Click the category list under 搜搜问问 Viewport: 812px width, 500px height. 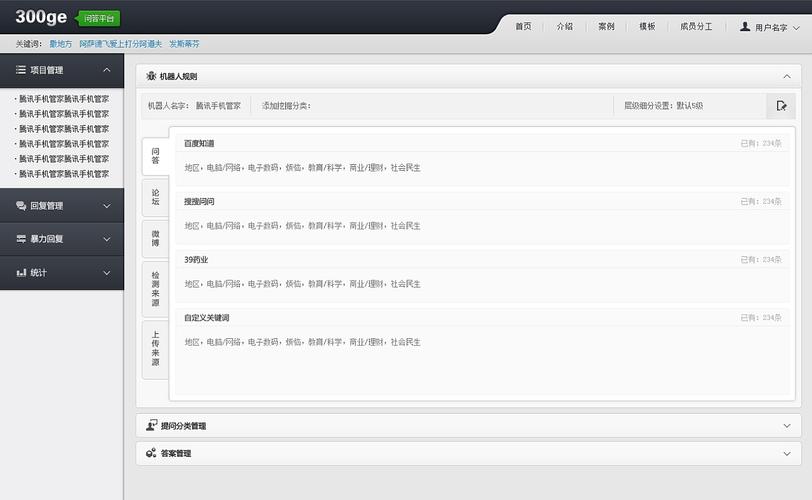coord(302,226)
